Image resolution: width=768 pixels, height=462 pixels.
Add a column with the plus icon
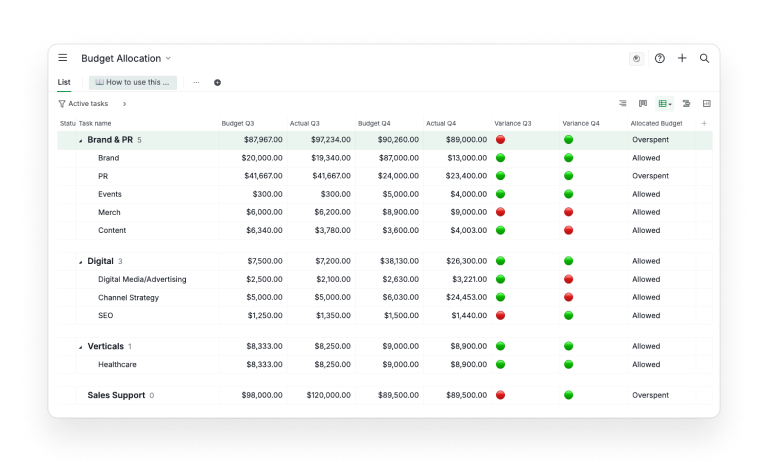pyautogui.click(x=704, y=123)
